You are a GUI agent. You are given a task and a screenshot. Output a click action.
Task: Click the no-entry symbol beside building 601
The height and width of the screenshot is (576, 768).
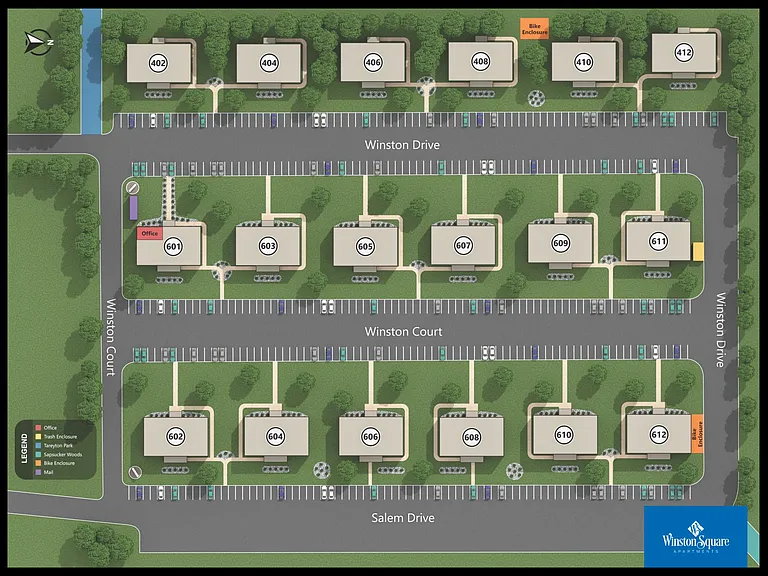pos(133,188)
